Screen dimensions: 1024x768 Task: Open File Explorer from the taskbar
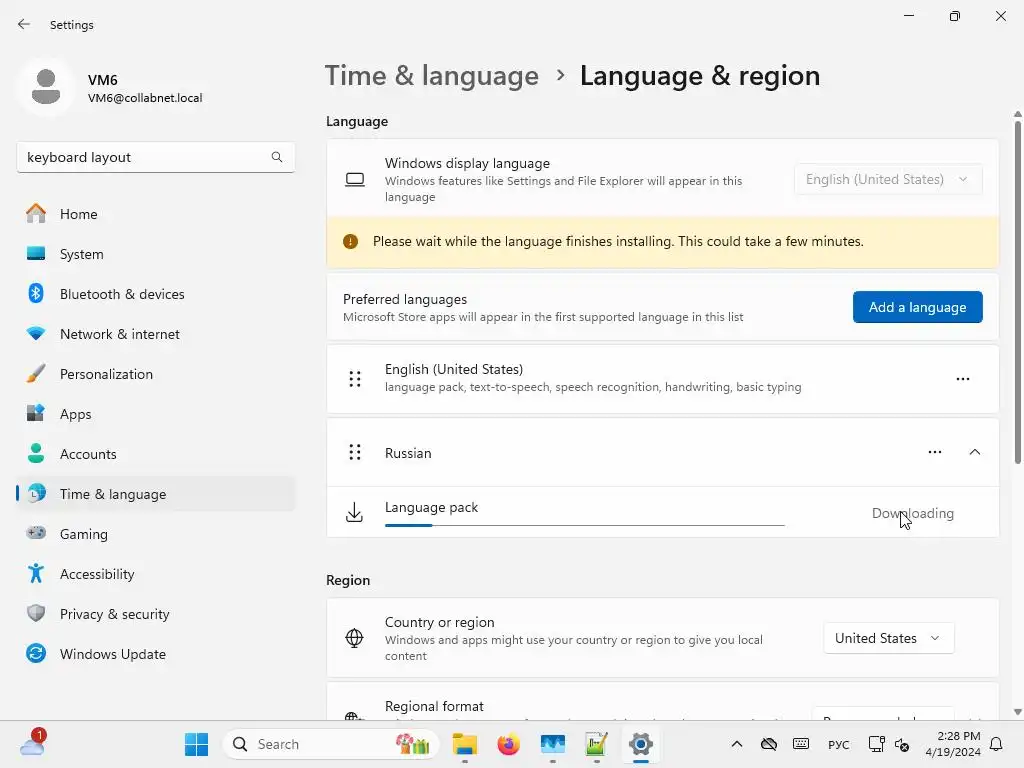click(x=465, y=744)
